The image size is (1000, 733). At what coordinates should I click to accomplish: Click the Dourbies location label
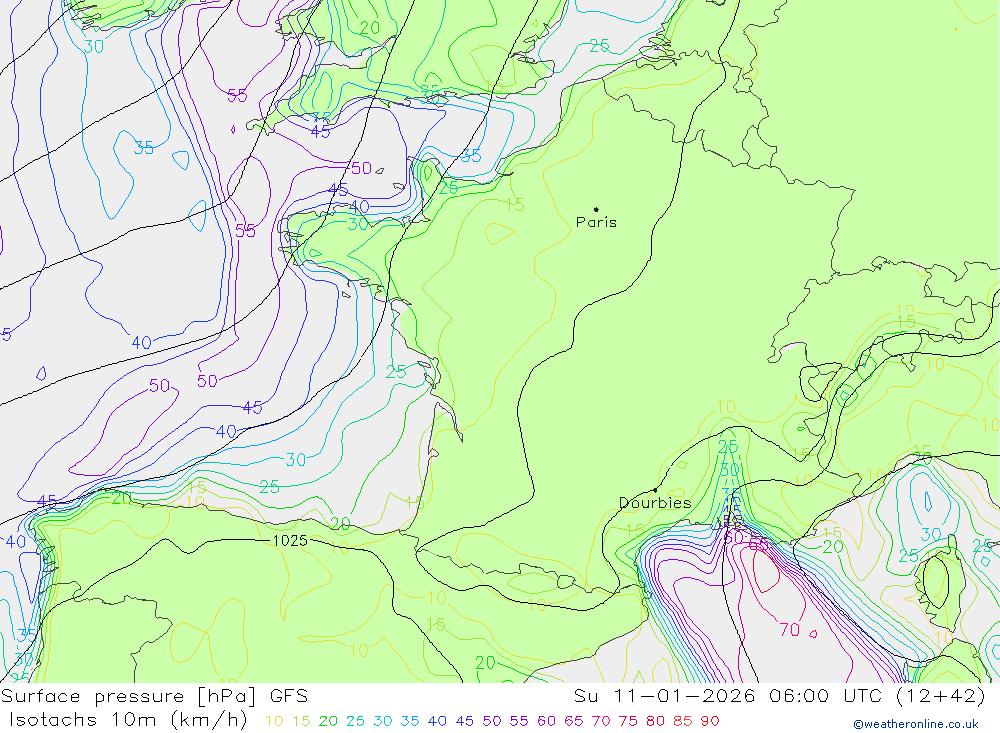pyautogui.click(x=655, y=503)
